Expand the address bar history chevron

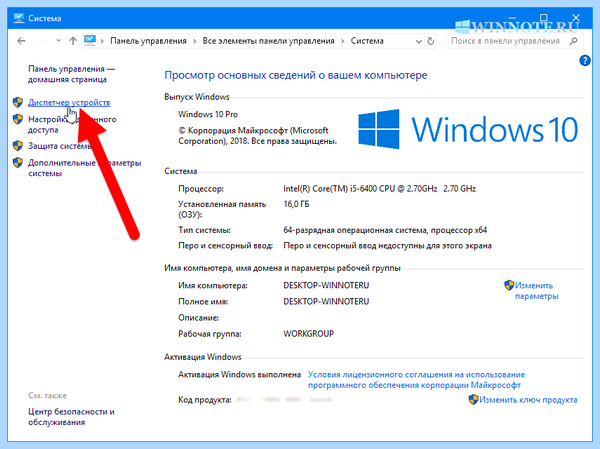[x=419, y=41]
